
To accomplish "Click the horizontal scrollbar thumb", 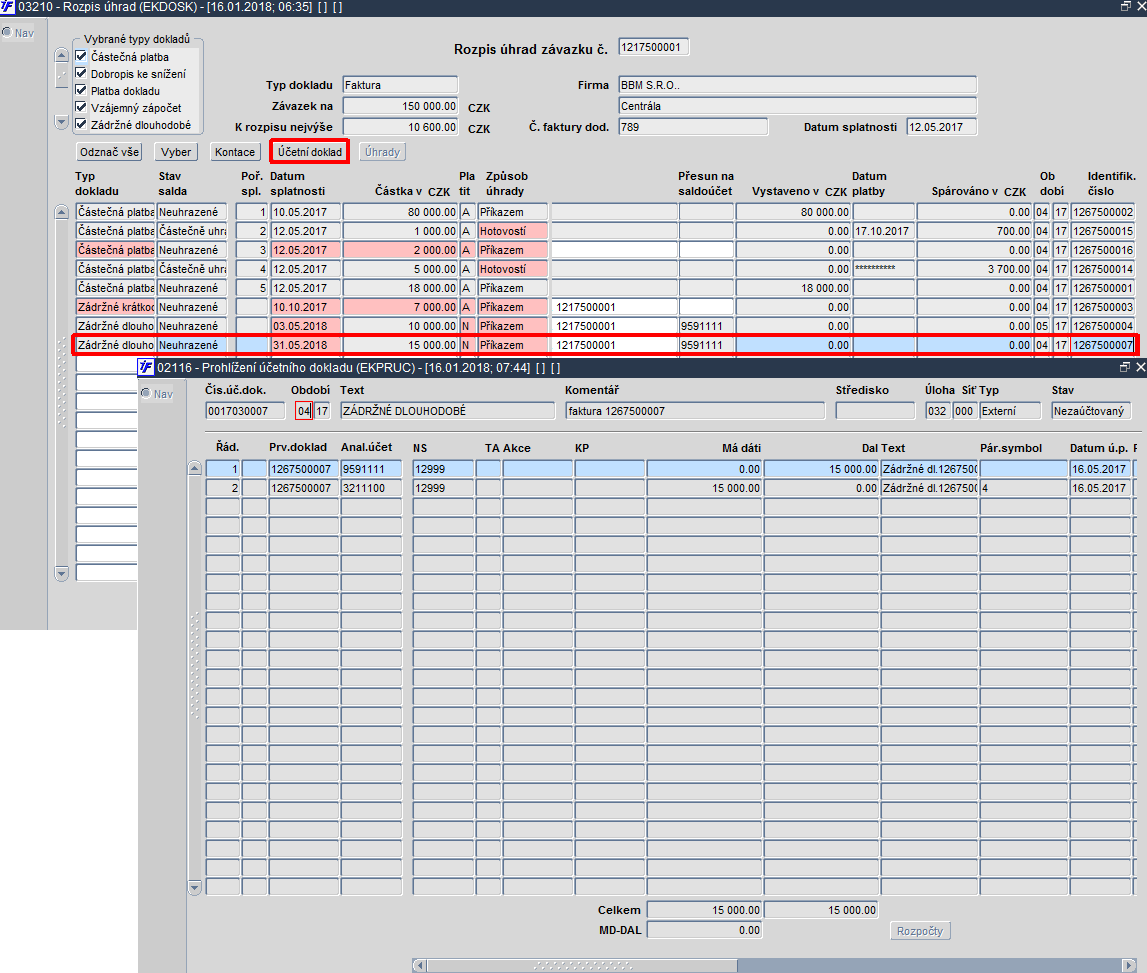I will (582, 966).
